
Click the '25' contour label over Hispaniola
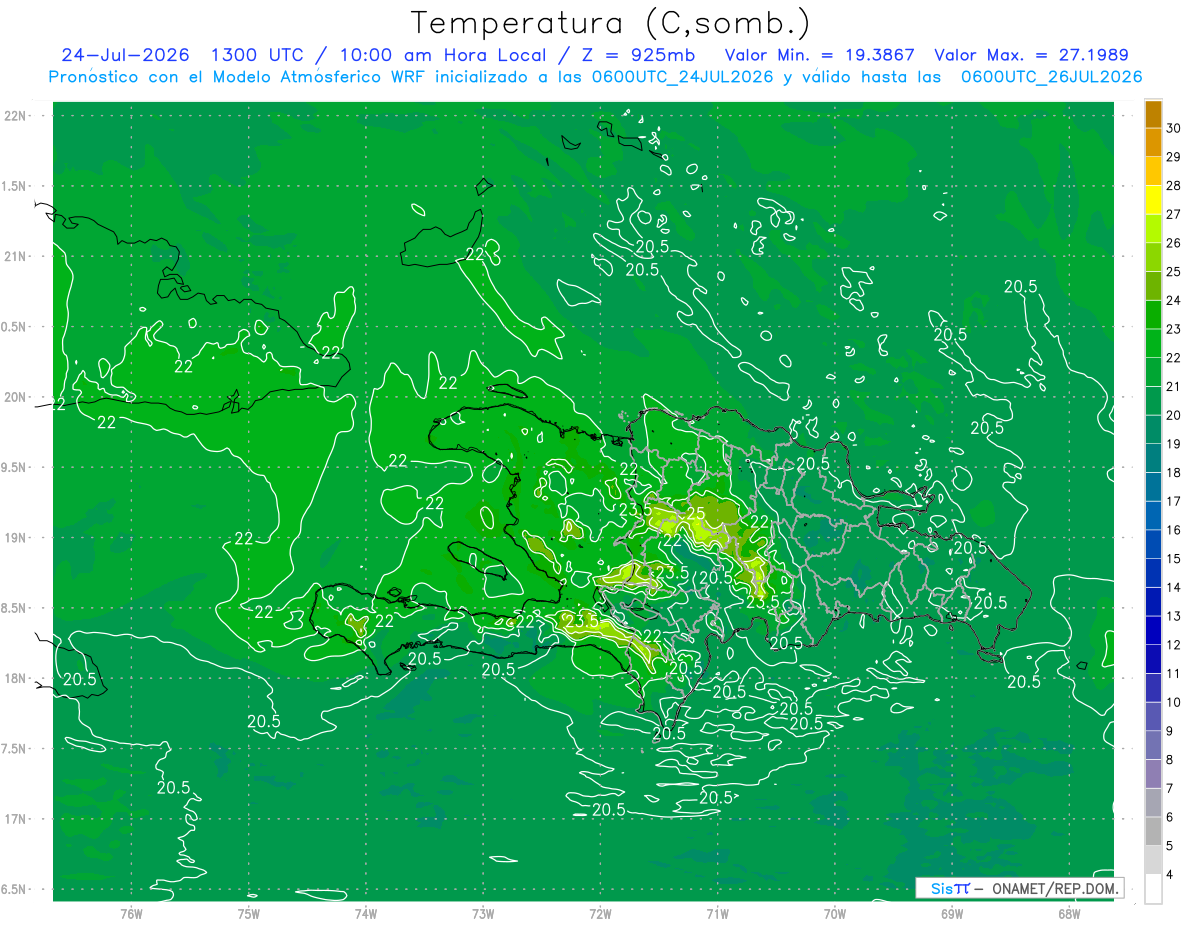click(x=695, y=514)
